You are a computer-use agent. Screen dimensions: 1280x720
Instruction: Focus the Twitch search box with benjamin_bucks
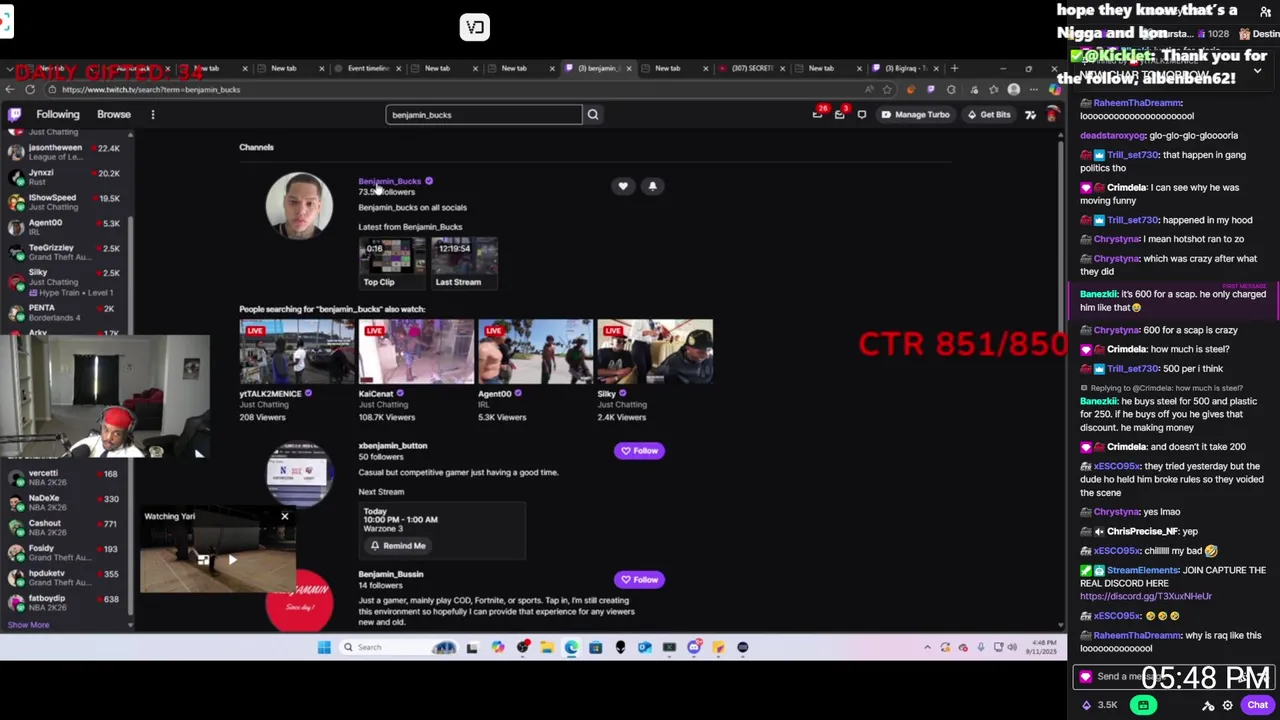tap(484, 114)
